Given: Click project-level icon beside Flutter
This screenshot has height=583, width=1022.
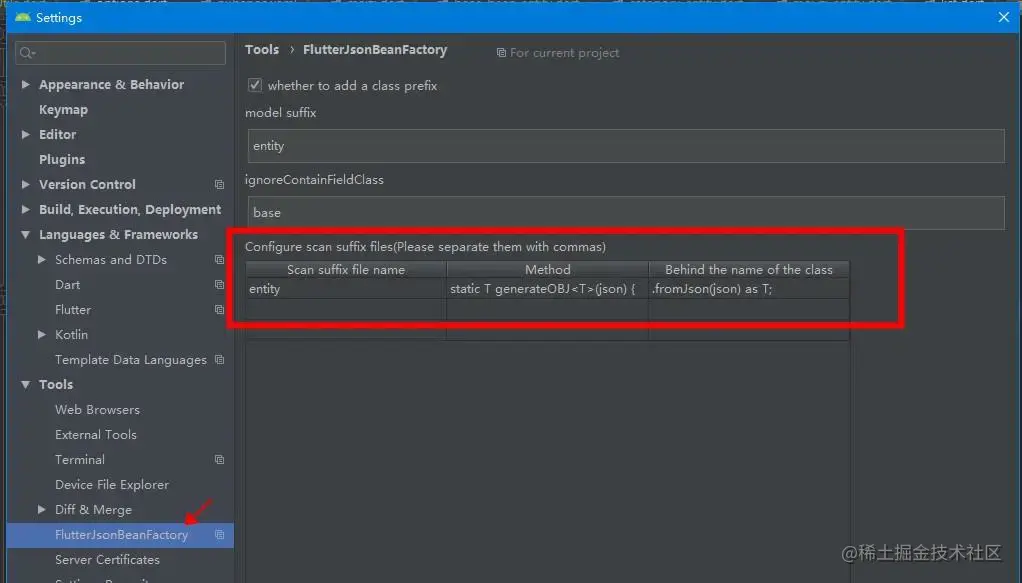Looking at the screenshot, I should click(x=220, y=310).
